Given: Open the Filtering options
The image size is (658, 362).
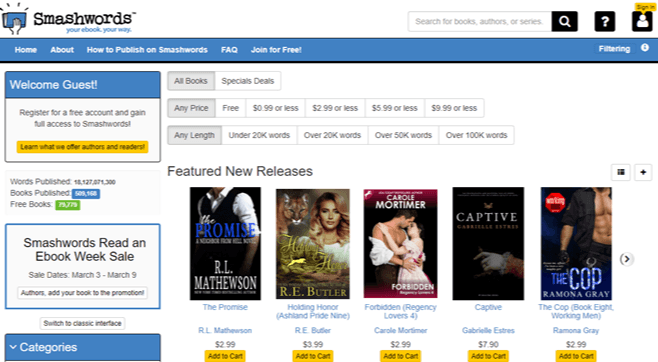Looking at the screenshot, I should click(x=614, y=49).
